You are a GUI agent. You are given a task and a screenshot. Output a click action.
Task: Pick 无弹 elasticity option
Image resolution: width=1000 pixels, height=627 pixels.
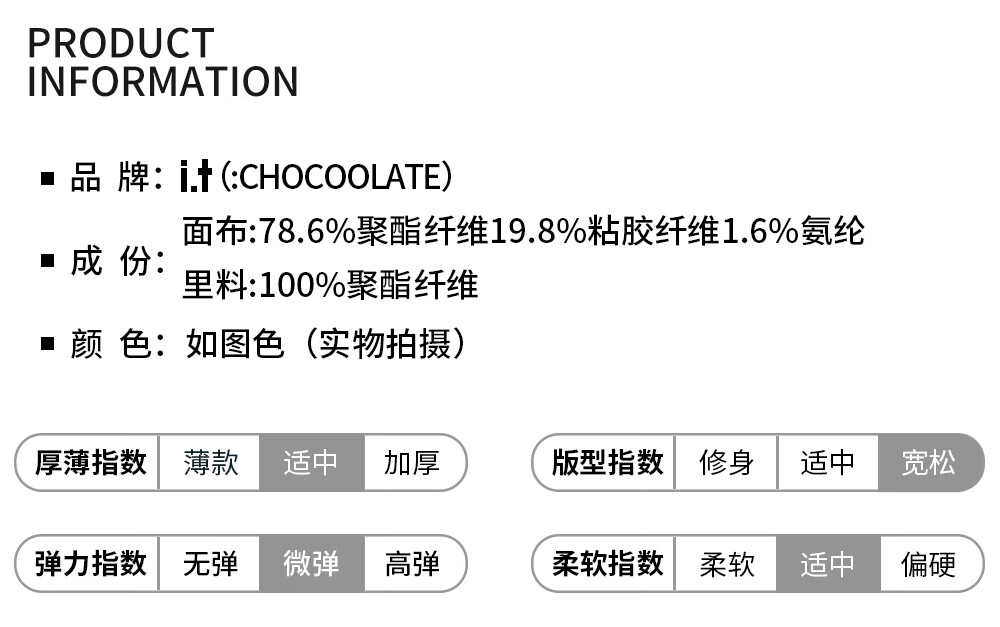pos(210,564)
